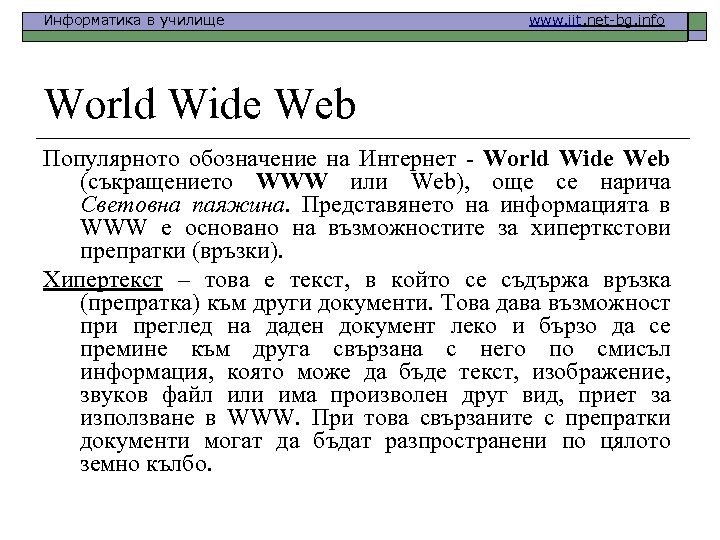Click the bold 'WWW' abbreviation

point(292,181)
